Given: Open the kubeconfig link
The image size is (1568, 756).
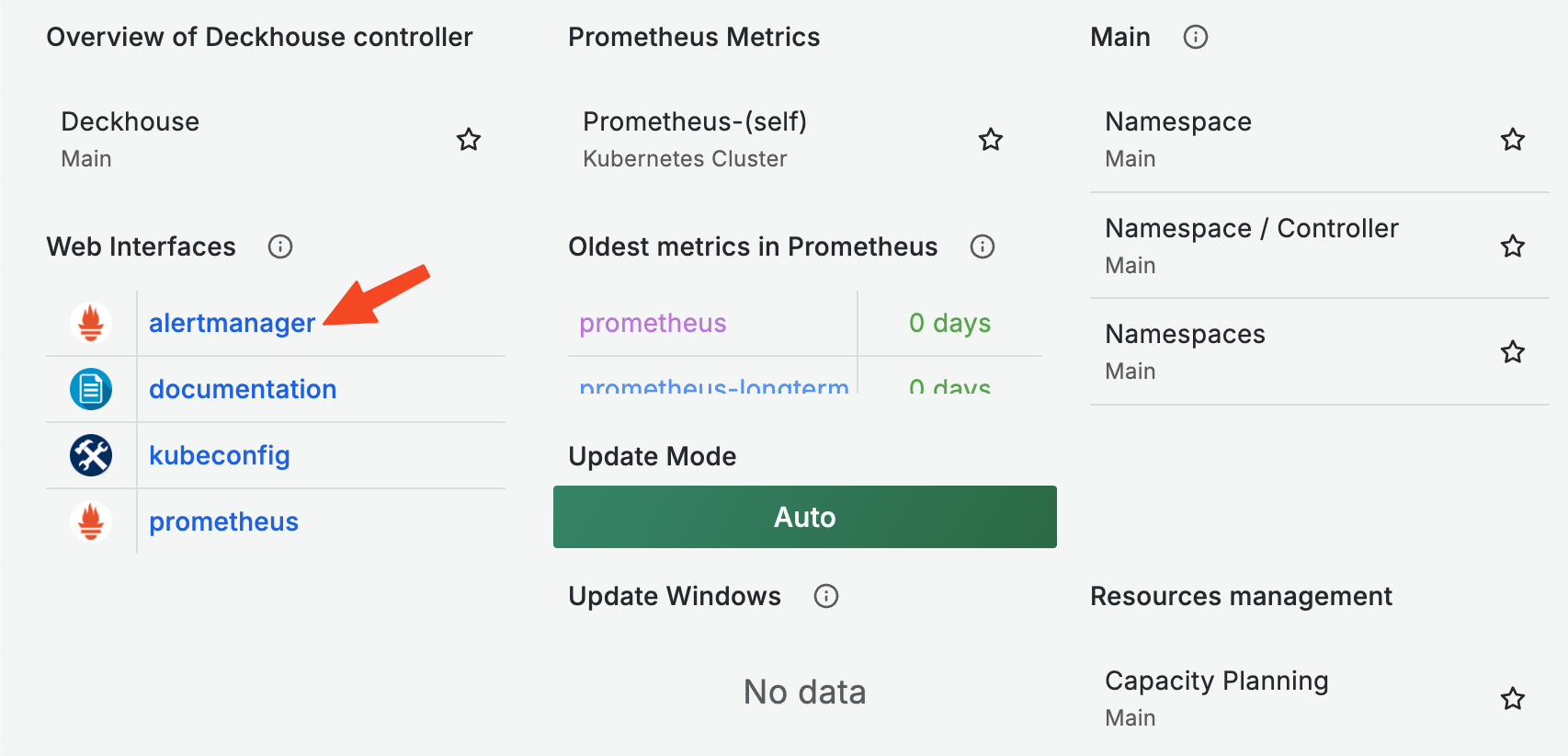Looking at the screenshot, I should pyautogui.click(x=219, y=455).
